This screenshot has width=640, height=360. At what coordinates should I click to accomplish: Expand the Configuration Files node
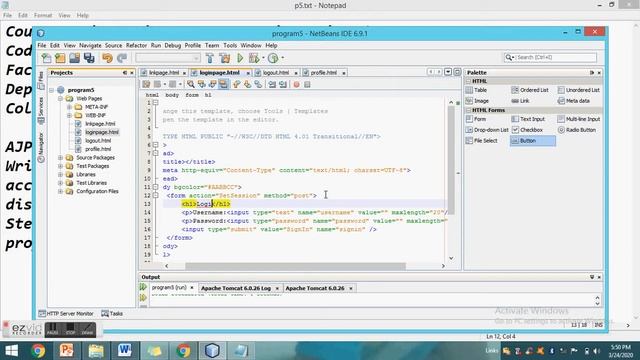(60, 191)
